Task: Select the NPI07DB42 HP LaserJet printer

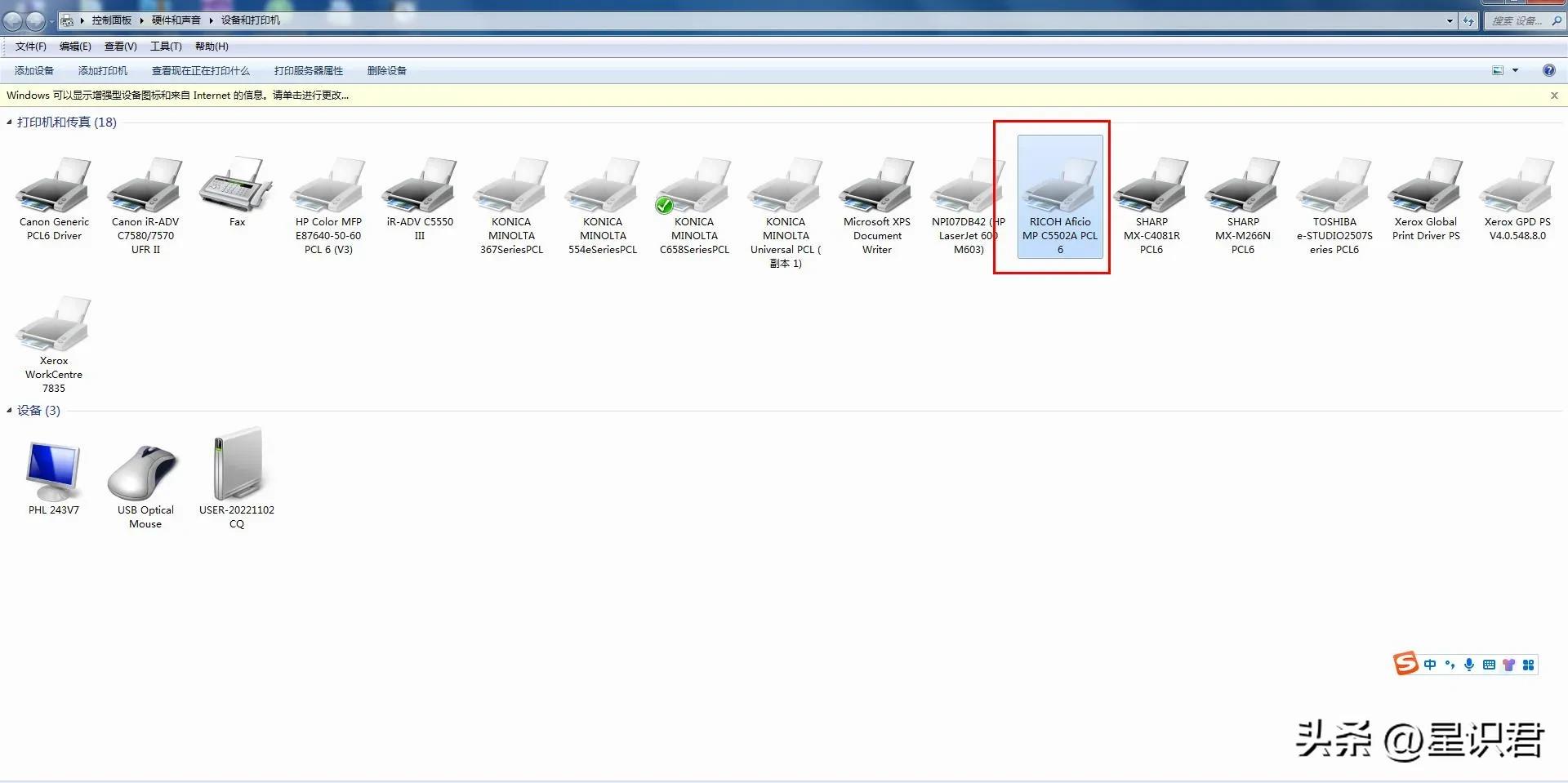Action: [x=969, y=206]
